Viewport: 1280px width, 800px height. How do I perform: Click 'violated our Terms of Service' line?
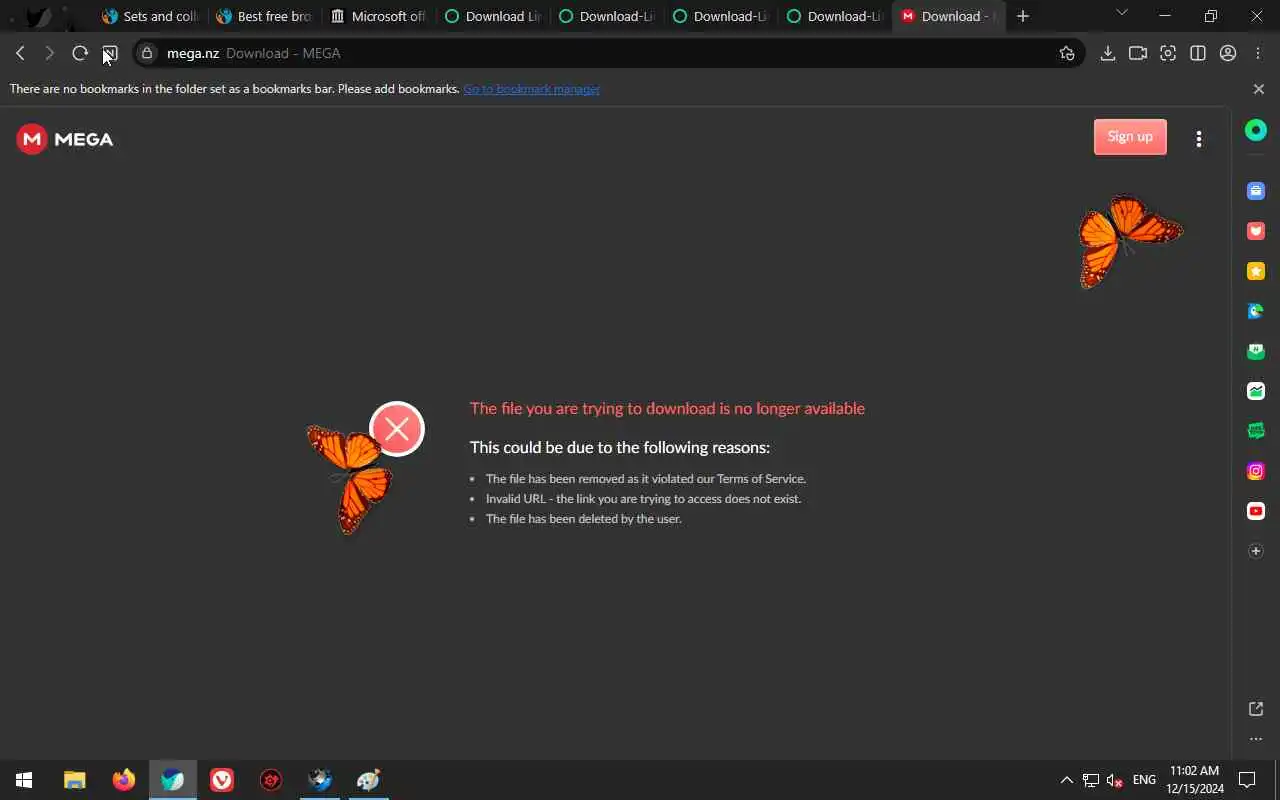646,479
